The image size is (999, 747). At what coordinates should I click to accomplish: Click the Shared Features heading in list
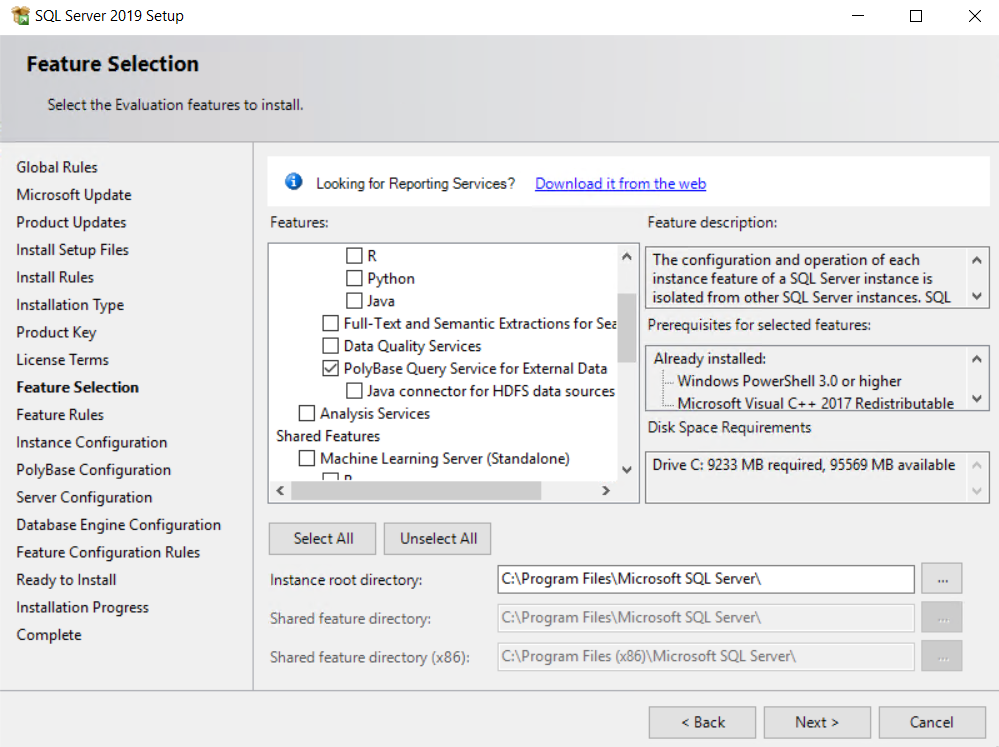click(x=327, y=436)
